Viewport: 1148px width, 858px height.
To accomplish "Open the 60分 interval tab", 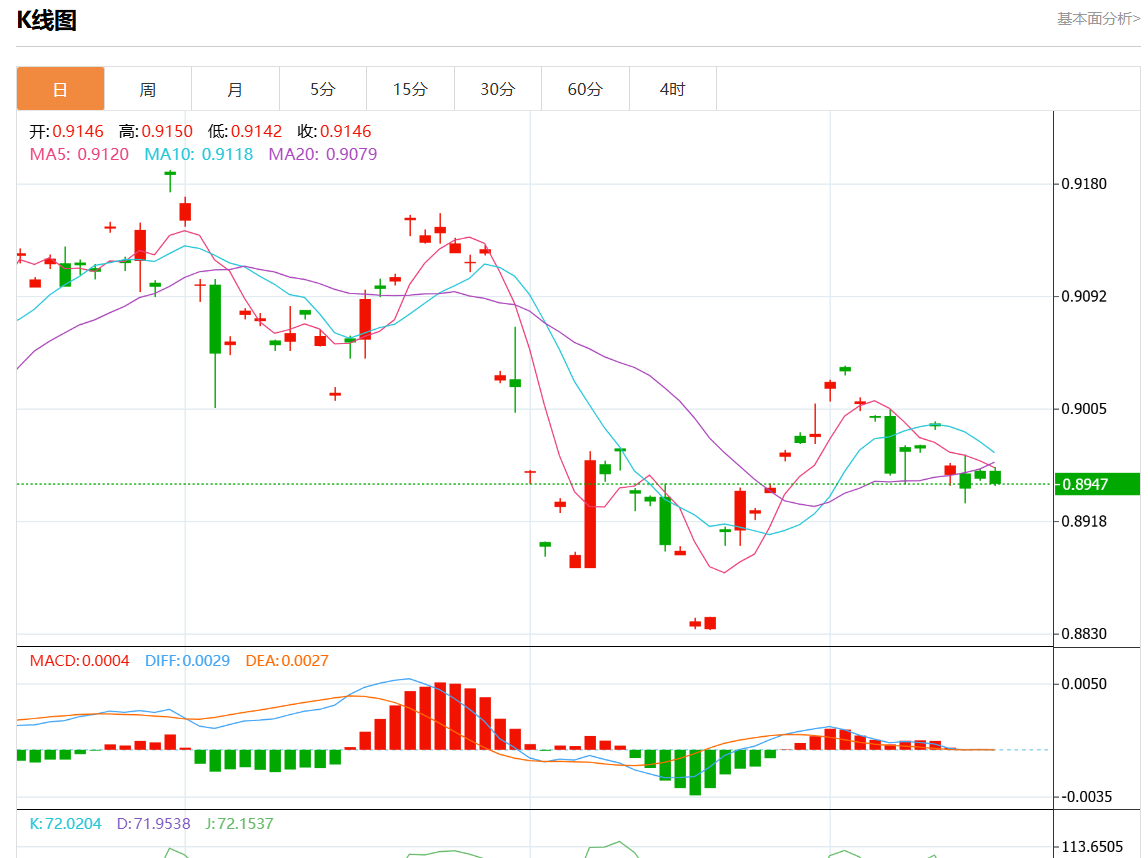I will pos(585,89).
